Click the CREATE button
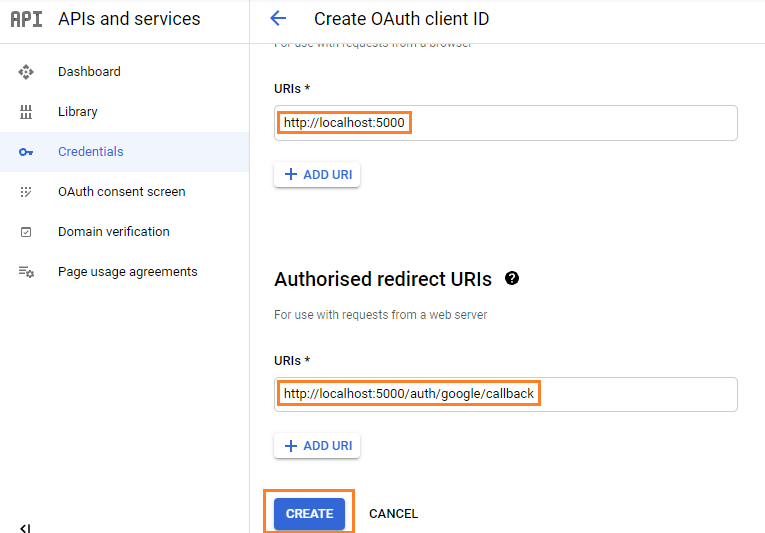Screen dimensions: 765x533 309,513
